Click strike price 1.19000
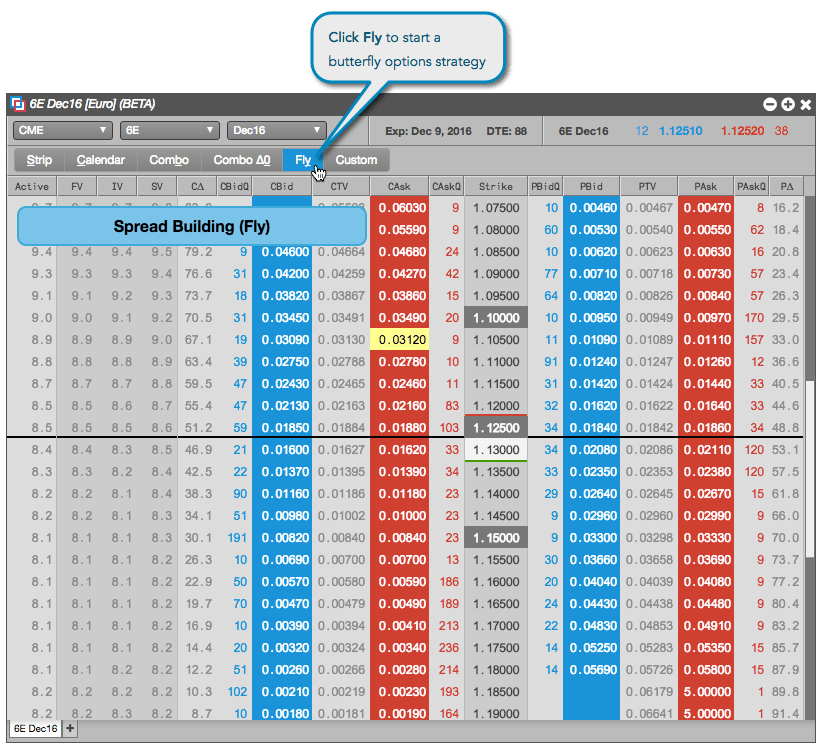823x751 pixels. pyautogui.click(x=496, y=714)
